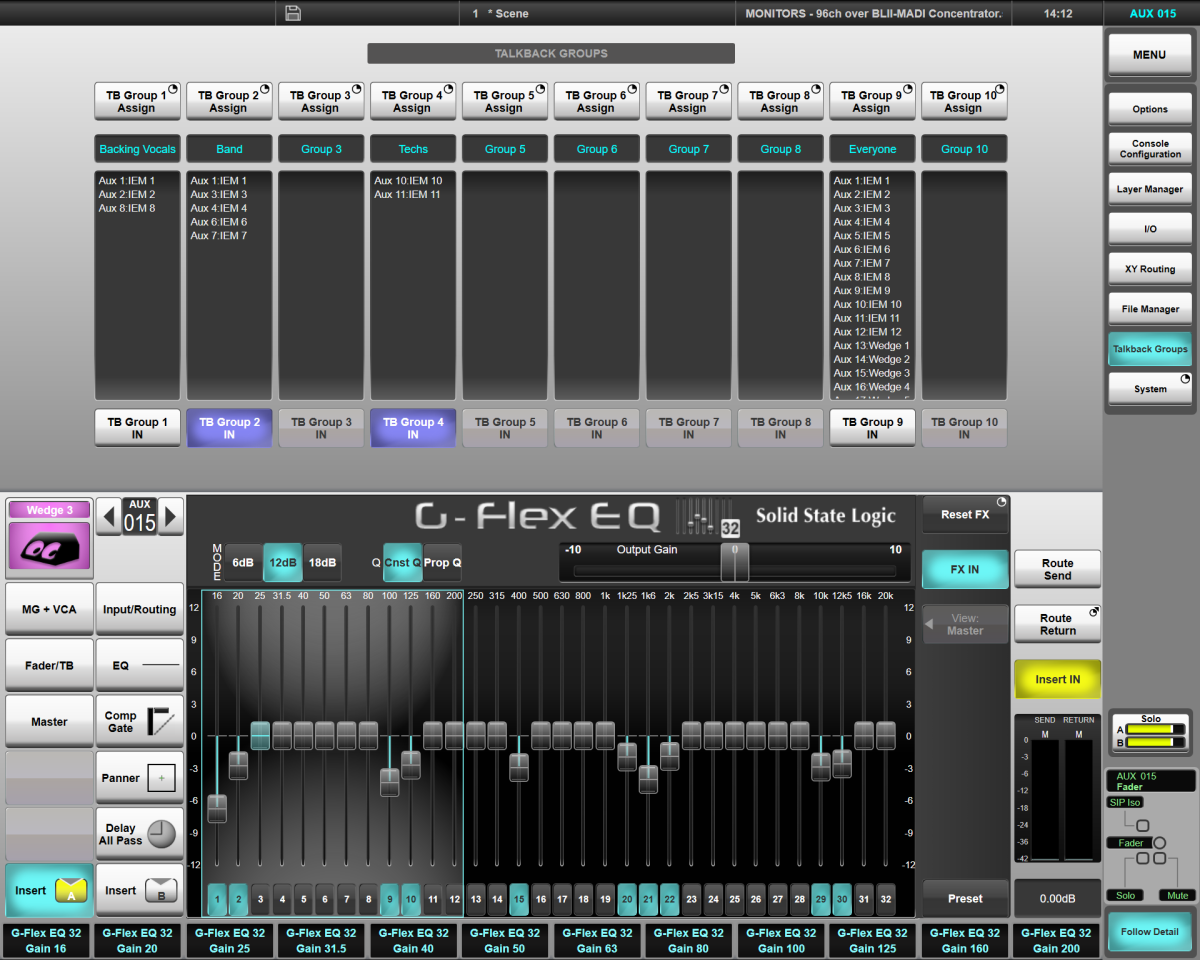
Task: Click the Backing Vocals group name field
Action: coord(137,149)
